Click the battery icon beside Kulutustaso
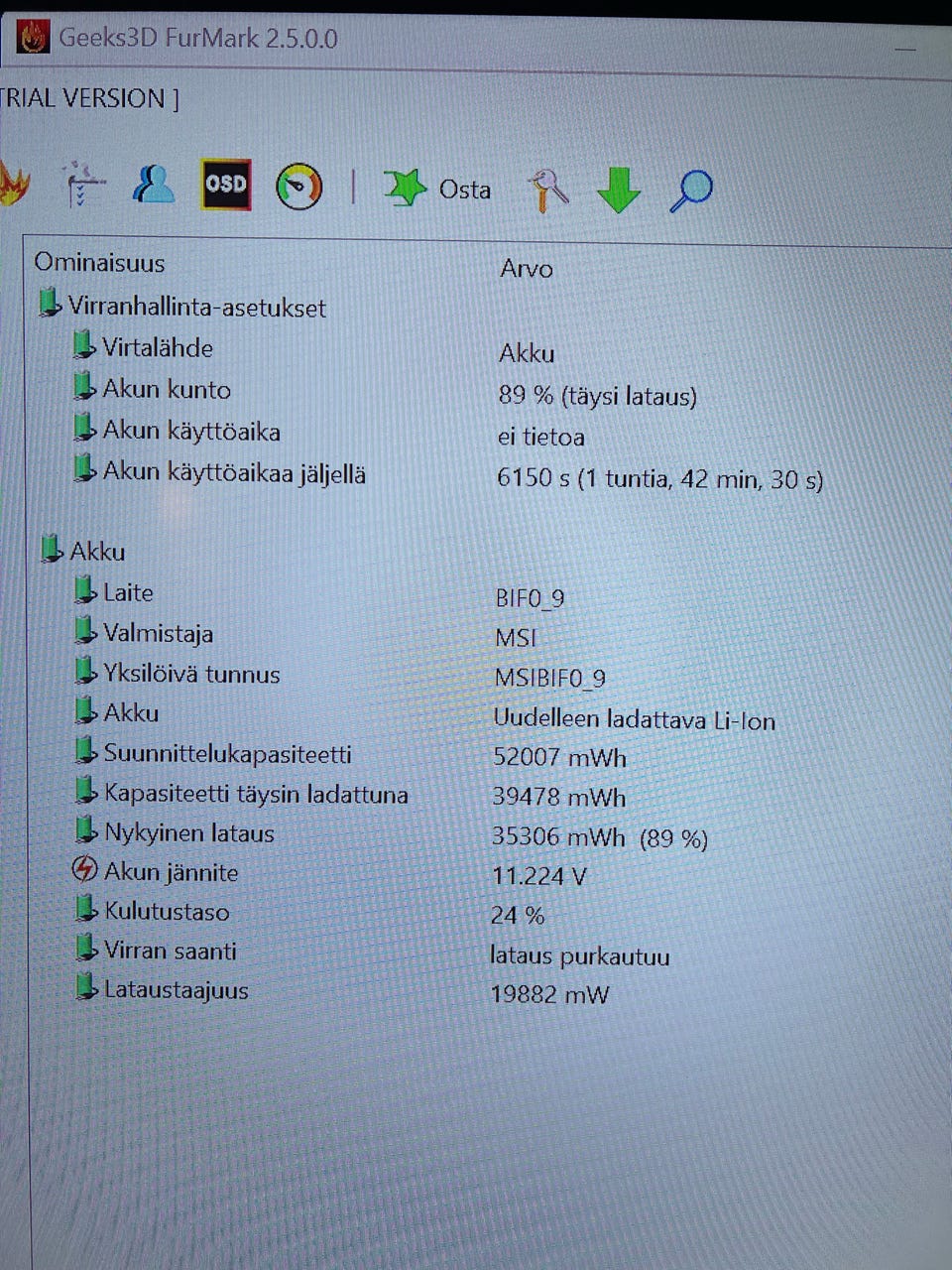 [87, 908]
